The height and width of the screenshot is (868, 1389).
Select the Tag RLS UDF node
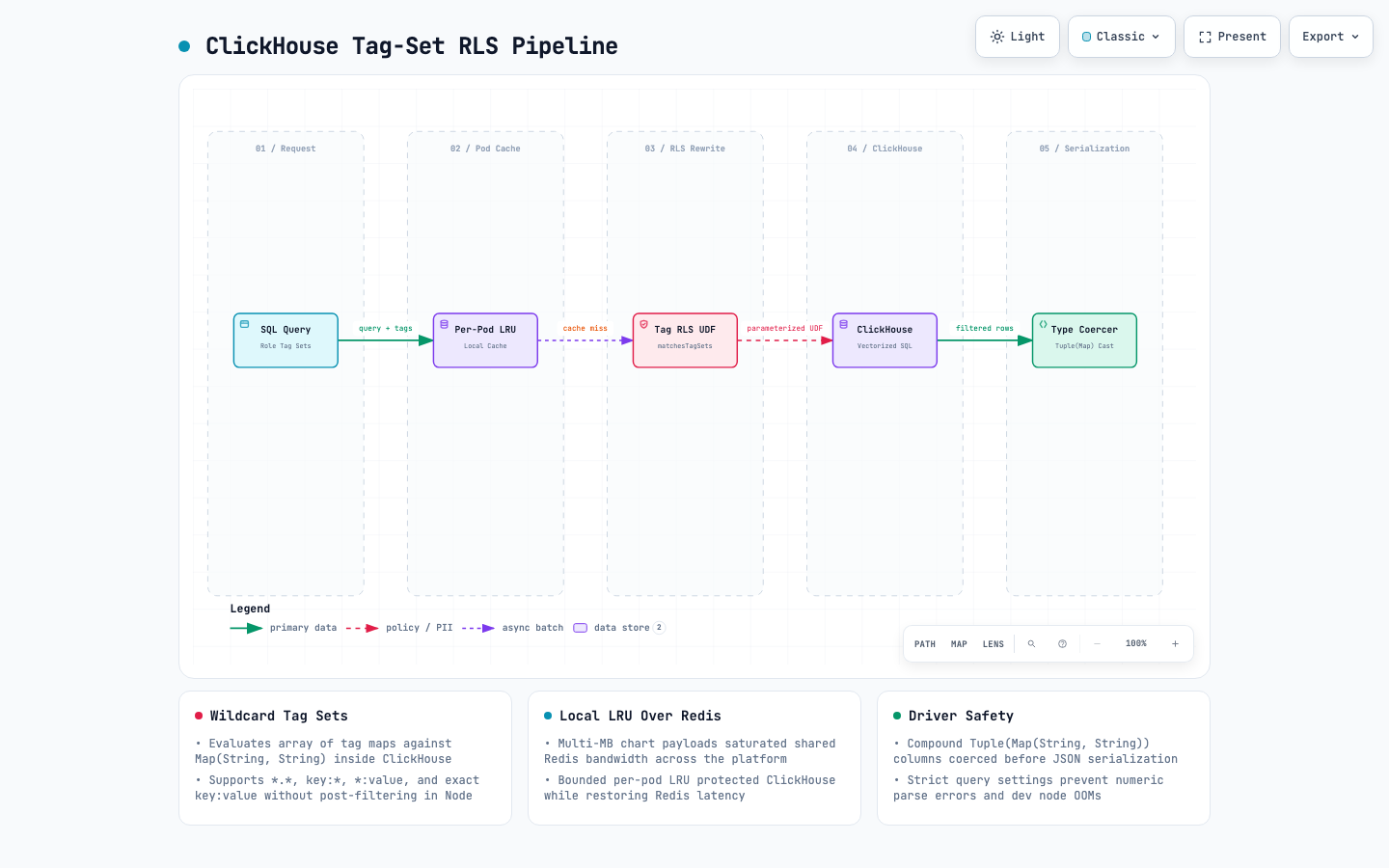click(685, 340)
